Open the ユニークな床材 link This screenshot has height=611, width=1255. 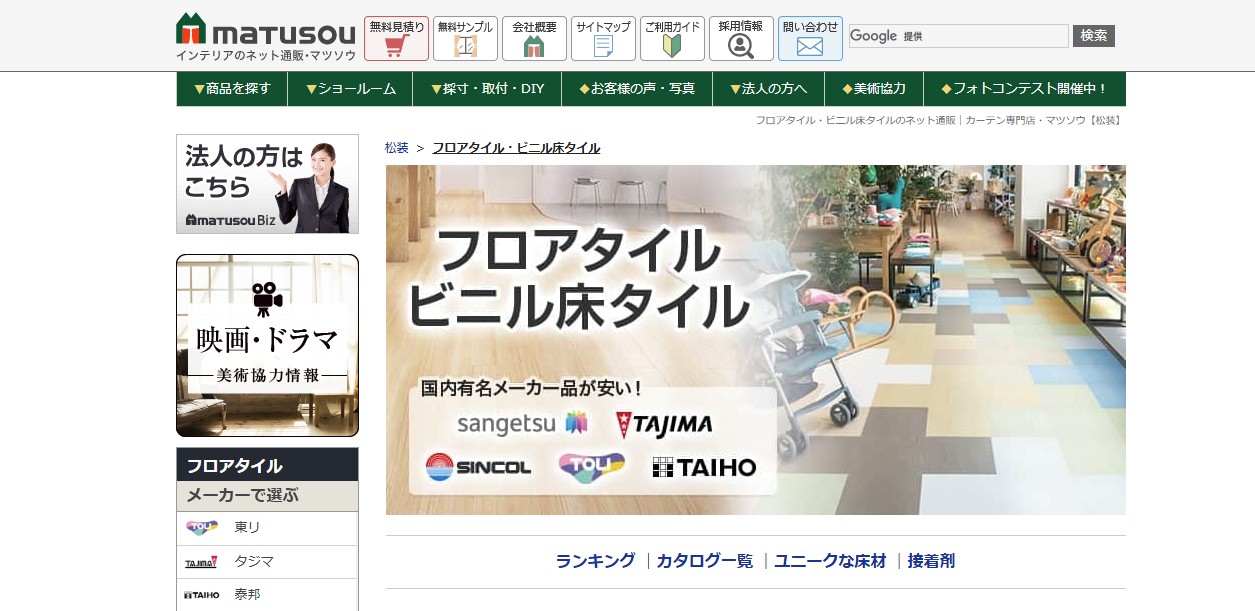[830, 561]
